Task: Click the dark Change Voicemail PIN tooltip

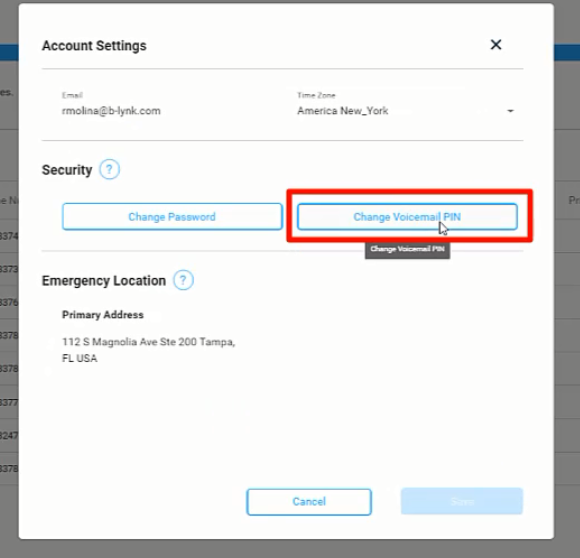Action: 407,250
